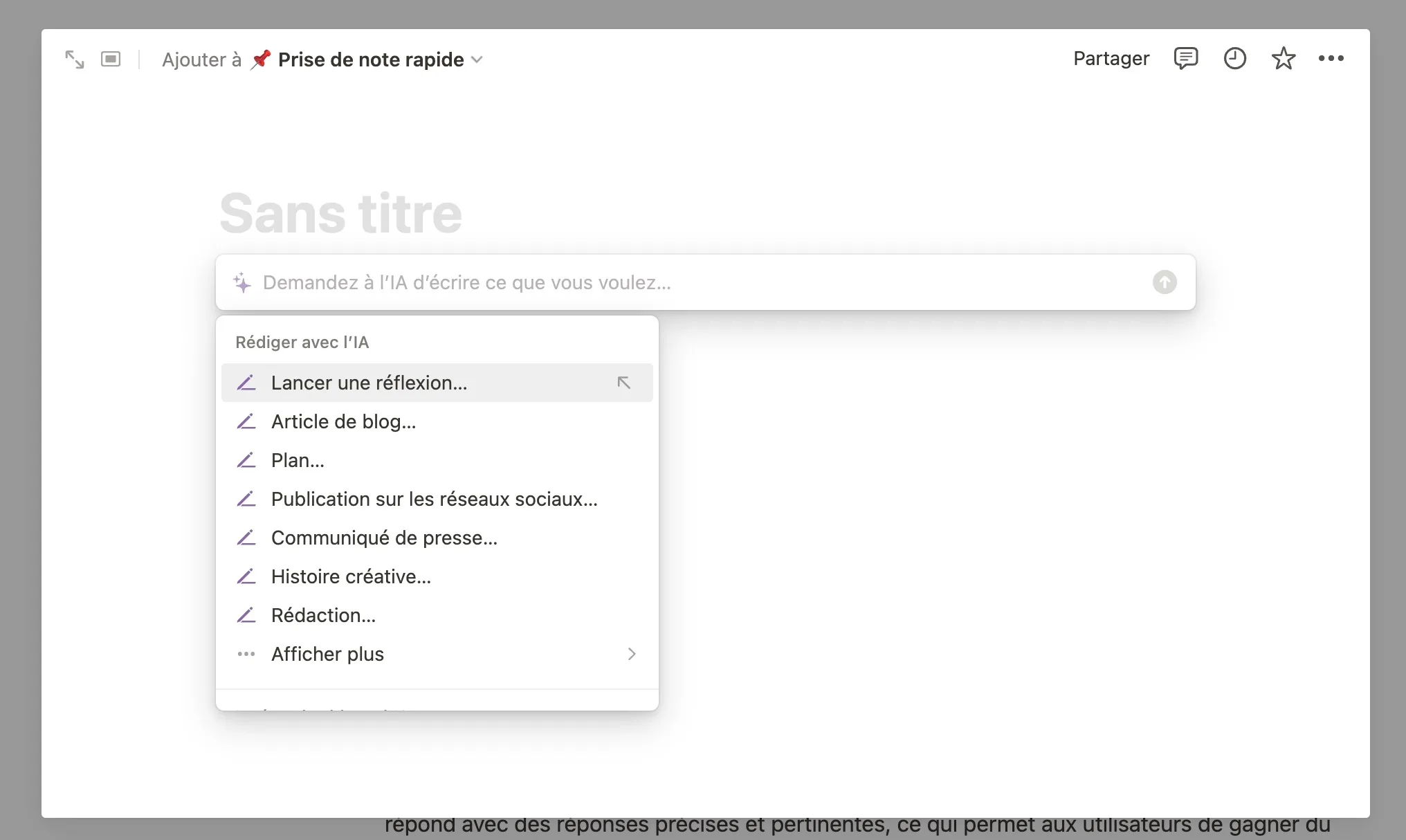This screenshot has height=840, width=1406.
Task: Open the three-dot page options menu
Action: (x=1331, y=59)
